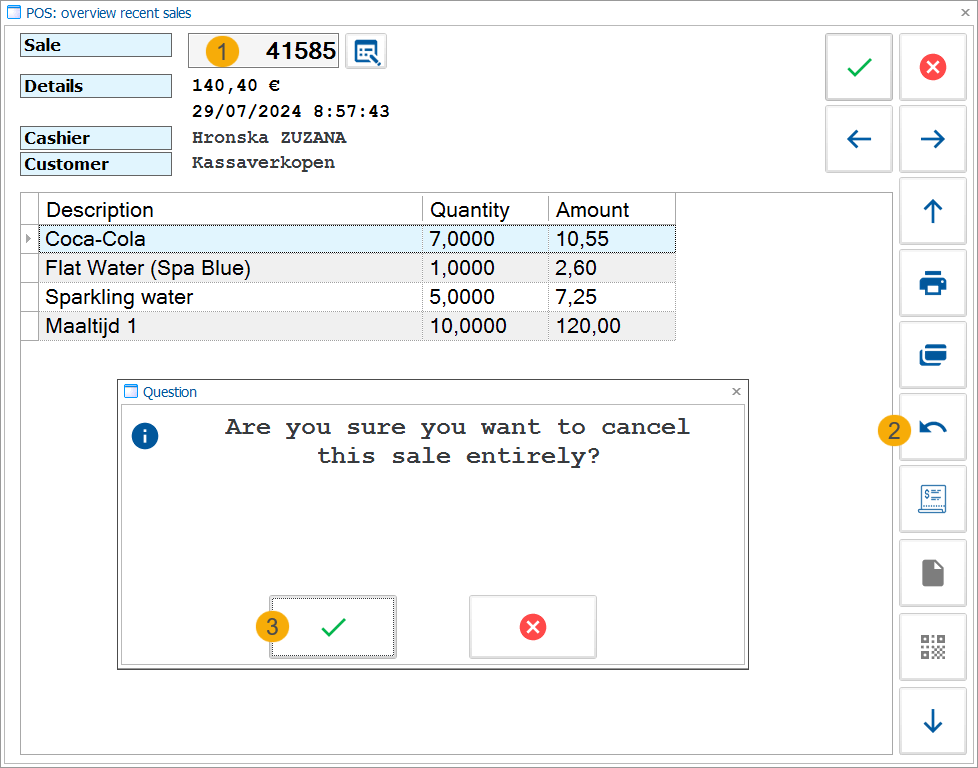Print the receipt using printer icon
Viewport: 978px width, 768px height.
(x=932, y=284)
